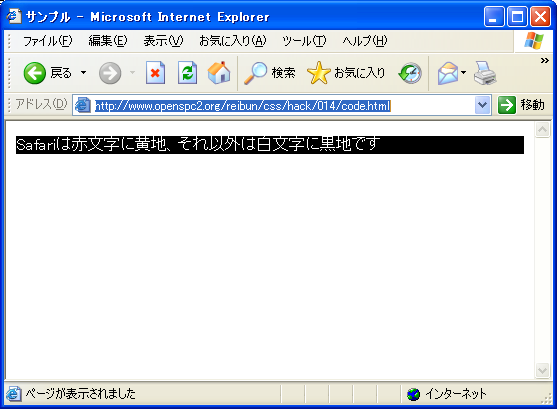The width and height of the screenshot is (557, 409).
Task: Open the ファイル(F) menu
Action: 48,41
